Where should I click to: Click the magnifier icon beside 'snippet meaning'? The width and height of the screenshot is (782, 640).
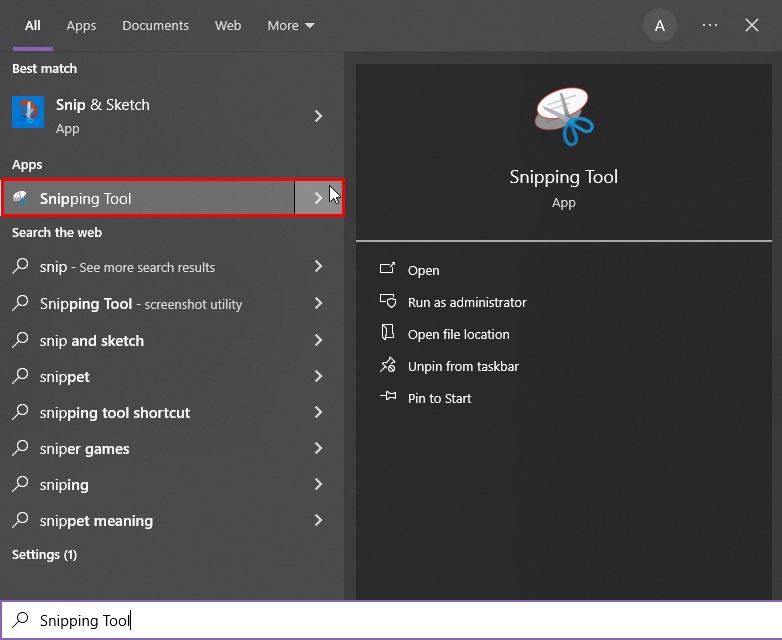[x=20, y=520]
